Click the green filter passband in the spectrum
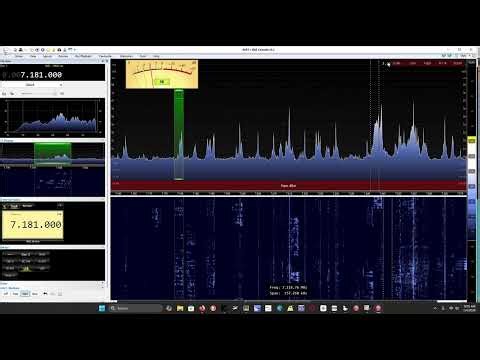Image resolution: width=480 pixels, height=360 pixels. 179,135
